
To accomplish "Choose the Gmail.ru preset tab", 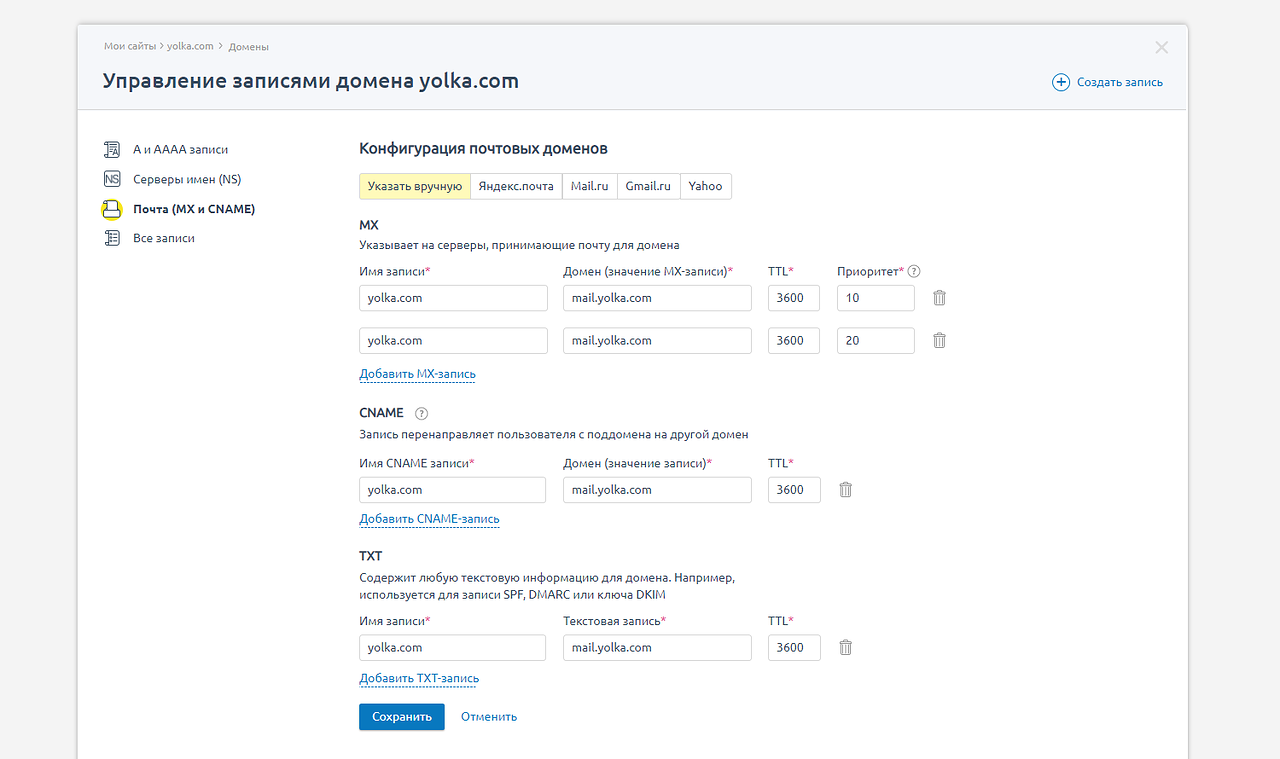I will [648, 186].
